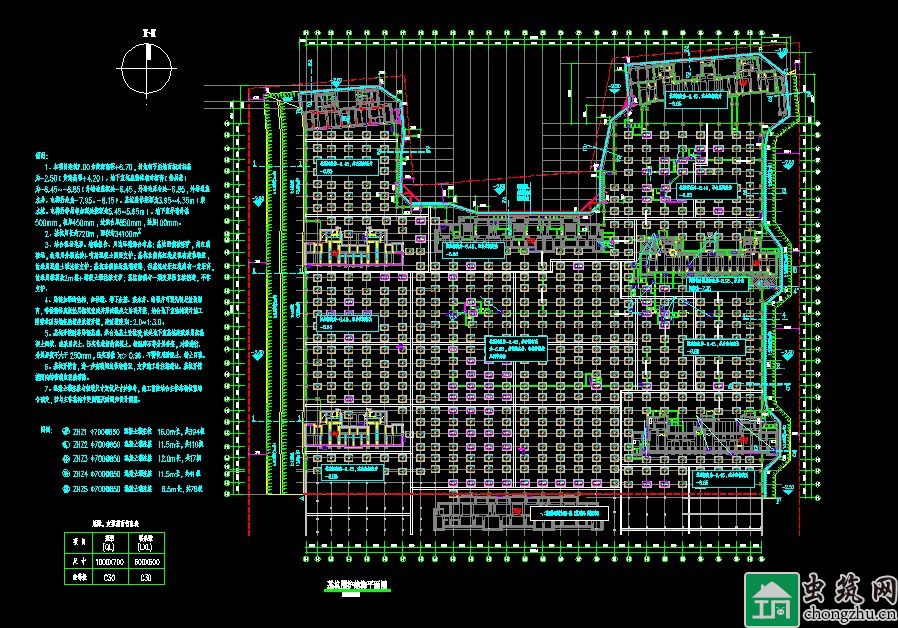Click the green house logo watermark
The width and height of the screenshot is (898, 628).
[766, 598]
